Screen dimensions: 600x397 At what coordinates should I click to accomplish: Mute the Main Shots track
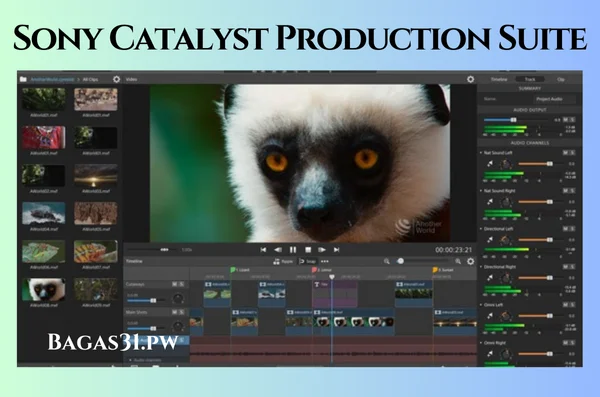(174, 312)
